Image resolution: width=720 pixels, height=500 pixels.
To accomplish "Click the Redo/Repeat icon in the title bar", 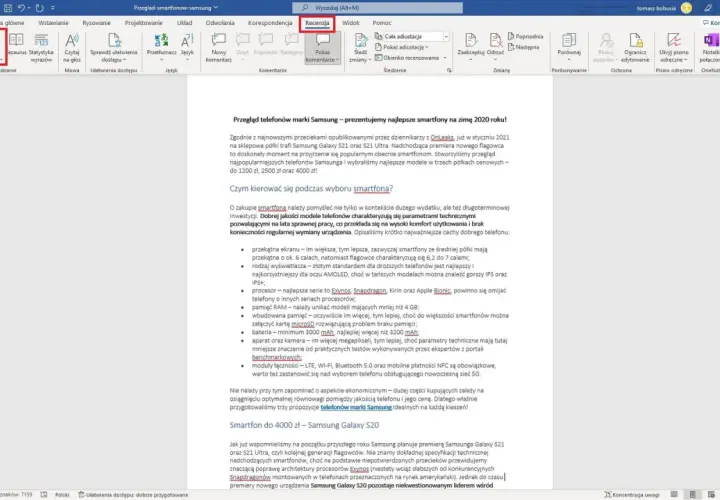I will 39,8.
